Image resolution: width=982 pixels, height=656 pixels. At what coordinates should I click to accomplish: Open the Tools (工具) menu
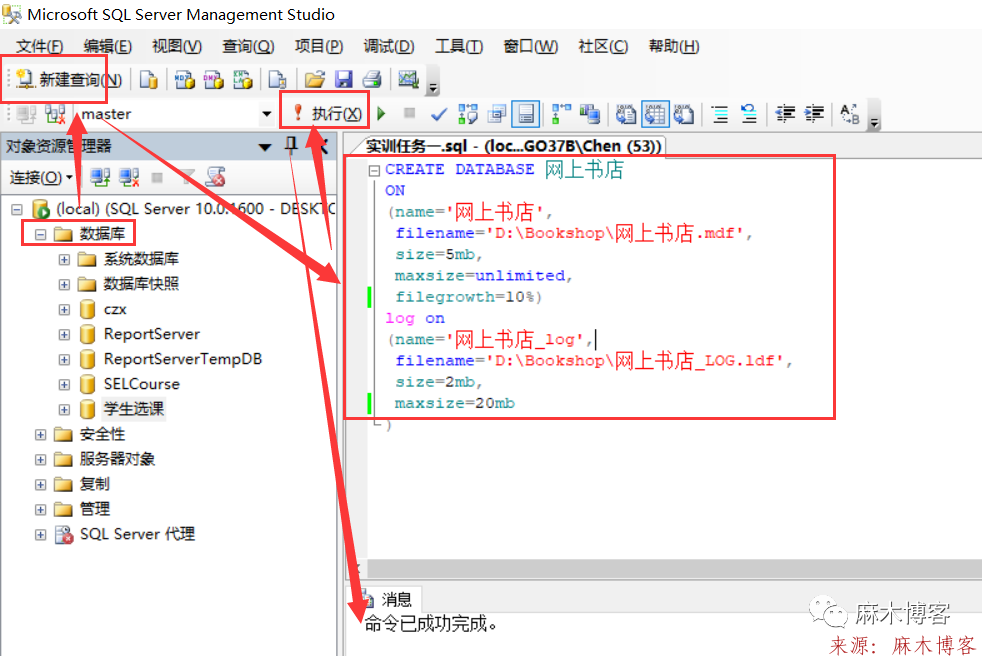pyautogui.click(x=459, y=46)
